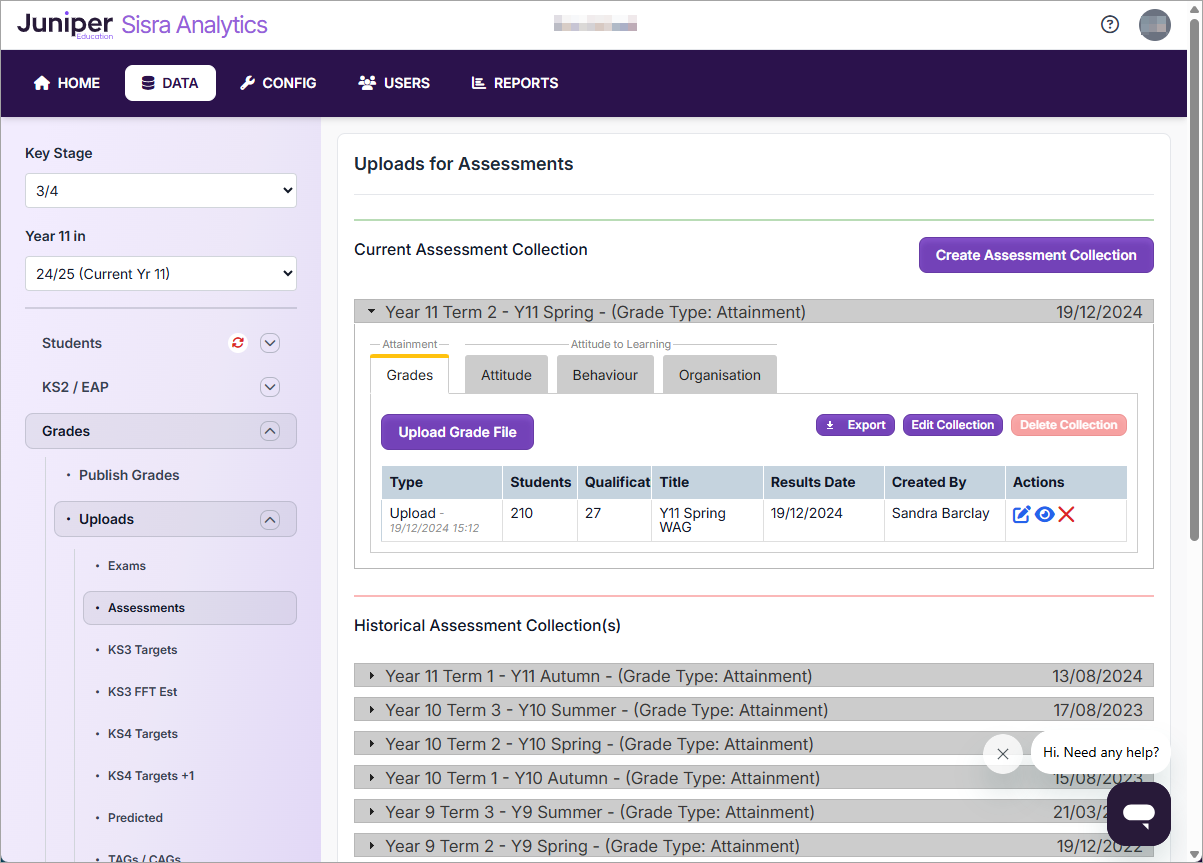
Task: Click Create Assessment Collection button
Action: (x=1036, y=255)
